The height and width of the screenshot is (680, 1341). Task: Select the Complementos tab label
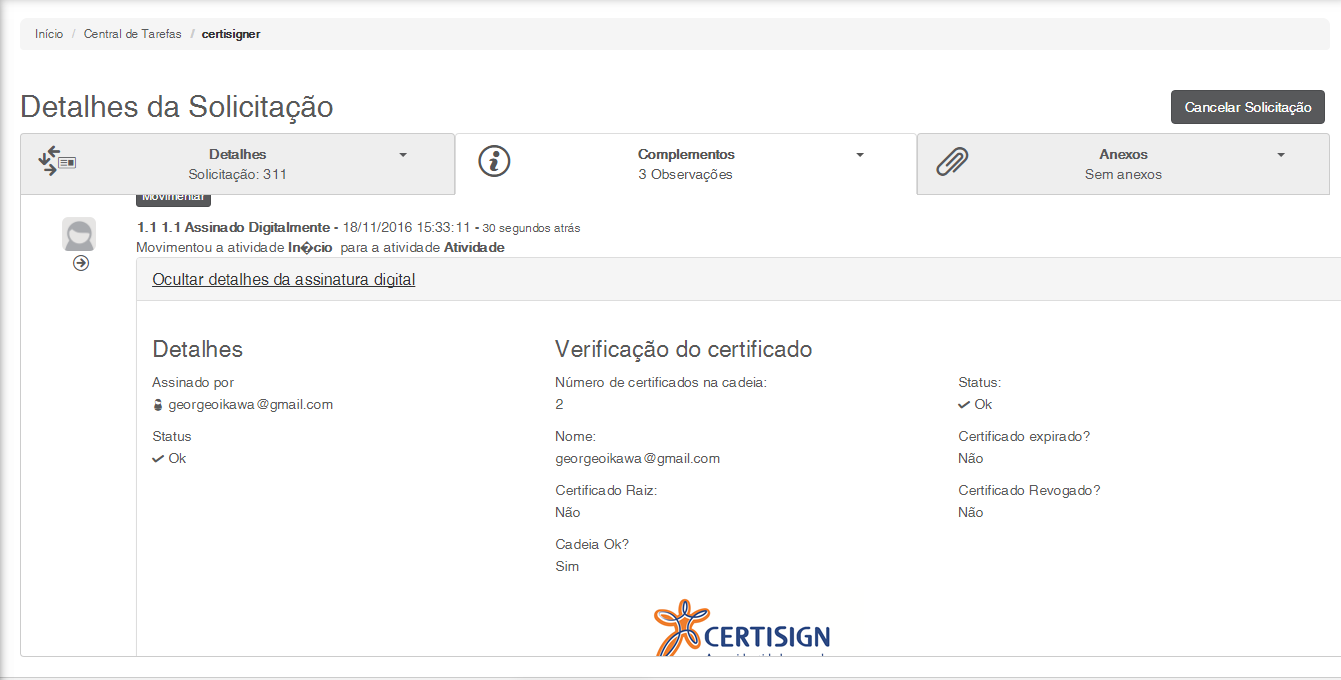[686, 155]
